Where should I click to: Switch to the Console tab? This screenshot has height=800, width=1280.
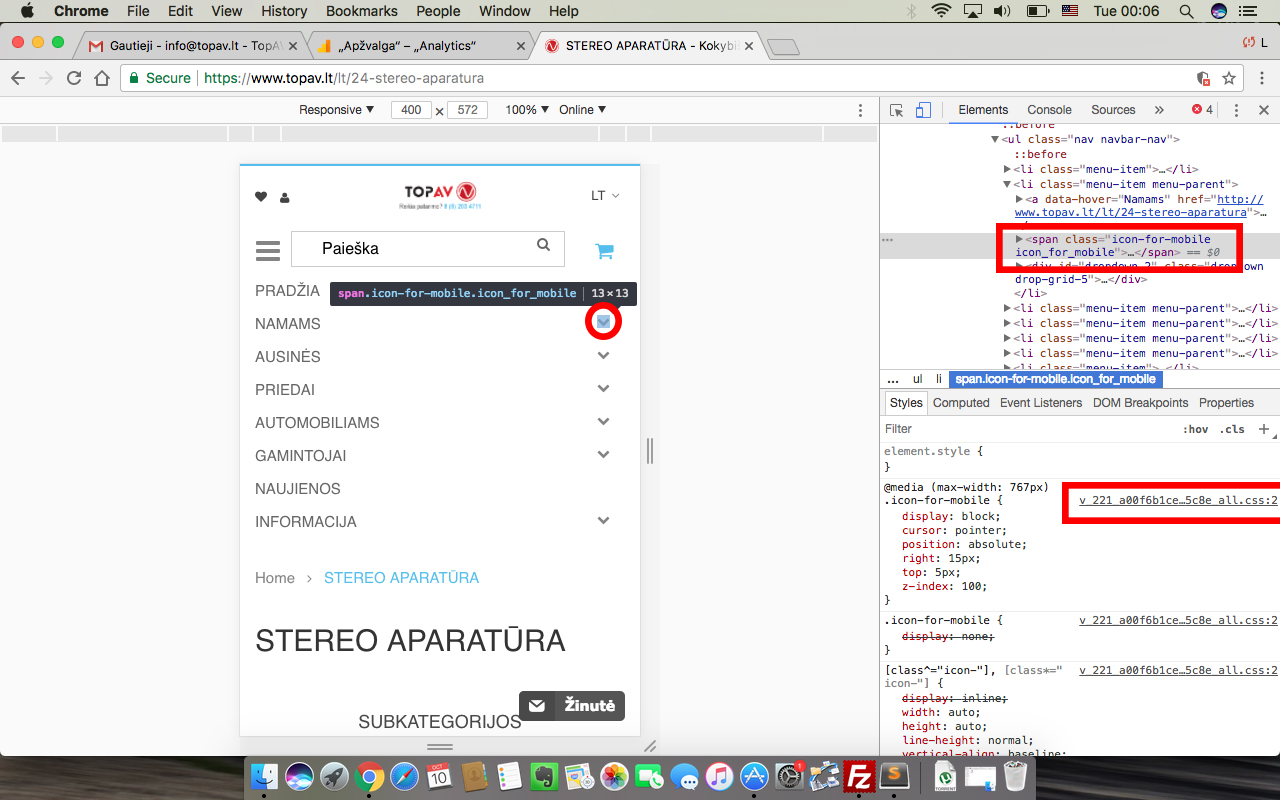pyautogui.click(x=1049, y=110)
